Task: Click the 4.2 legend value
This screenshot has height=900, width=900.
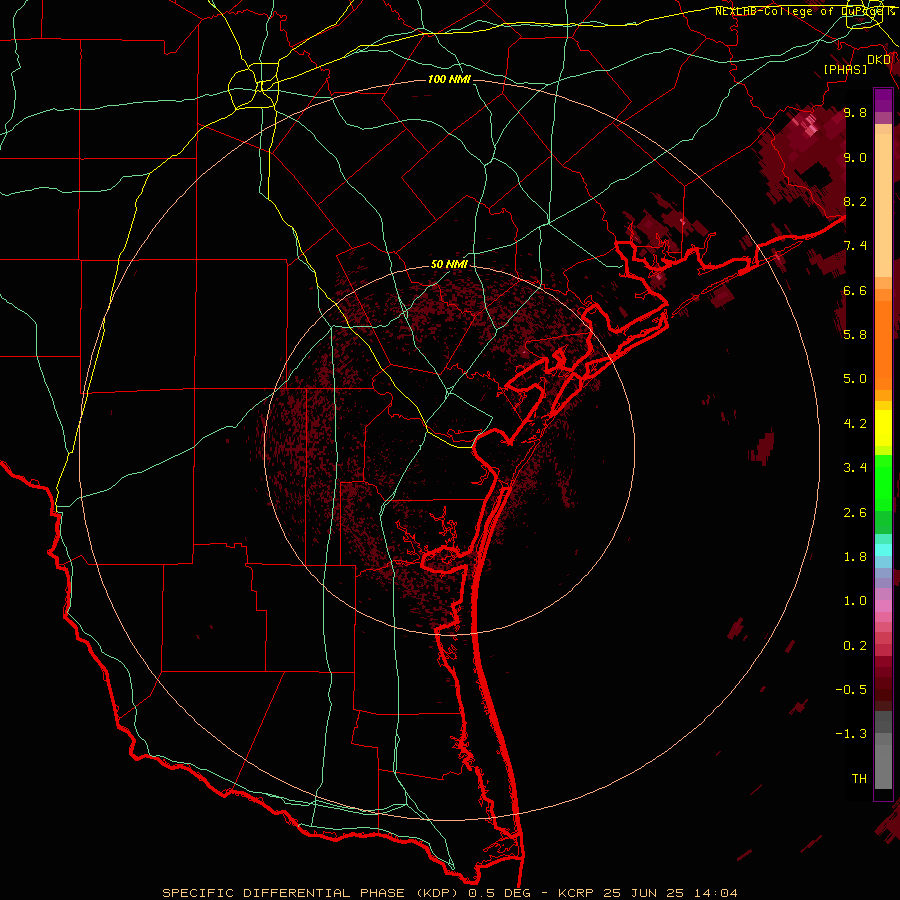Action: [x=855, y=424]
